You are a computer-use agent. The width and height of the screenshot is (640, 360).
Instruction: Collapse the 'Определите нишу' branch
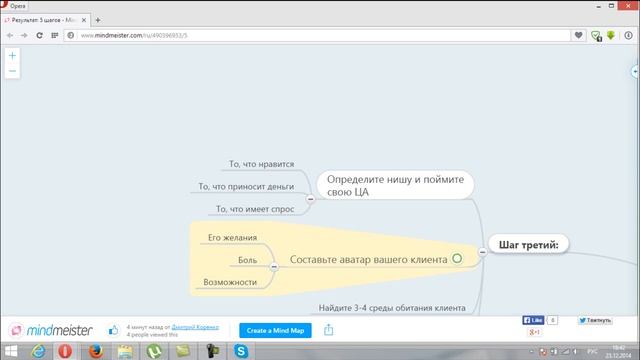(x=311, y=199)
